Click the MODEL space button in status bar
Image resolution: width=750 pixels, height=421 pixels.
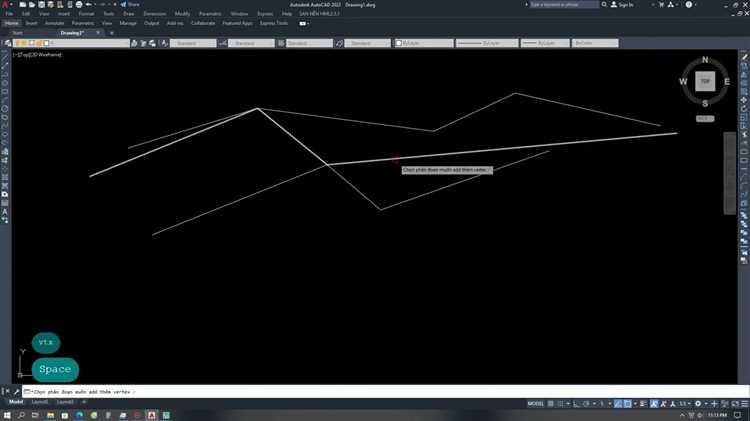click(x=535, y=404)
